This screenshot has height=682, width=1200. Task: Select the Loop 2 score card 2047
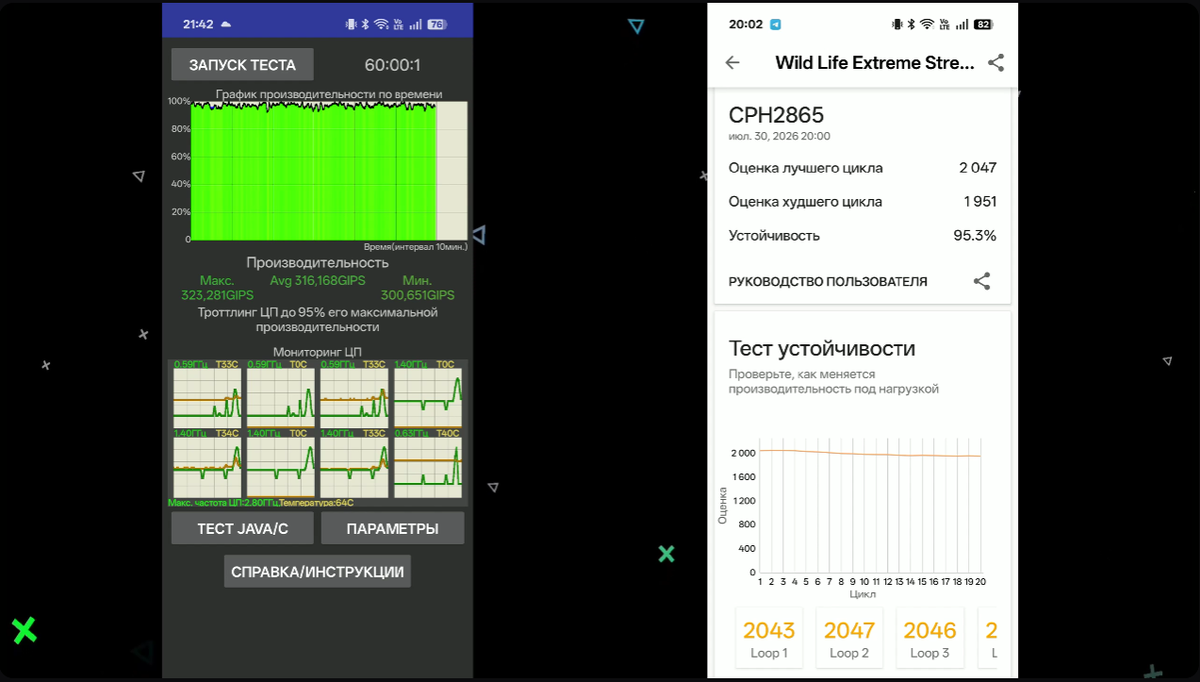pos(849,638)
